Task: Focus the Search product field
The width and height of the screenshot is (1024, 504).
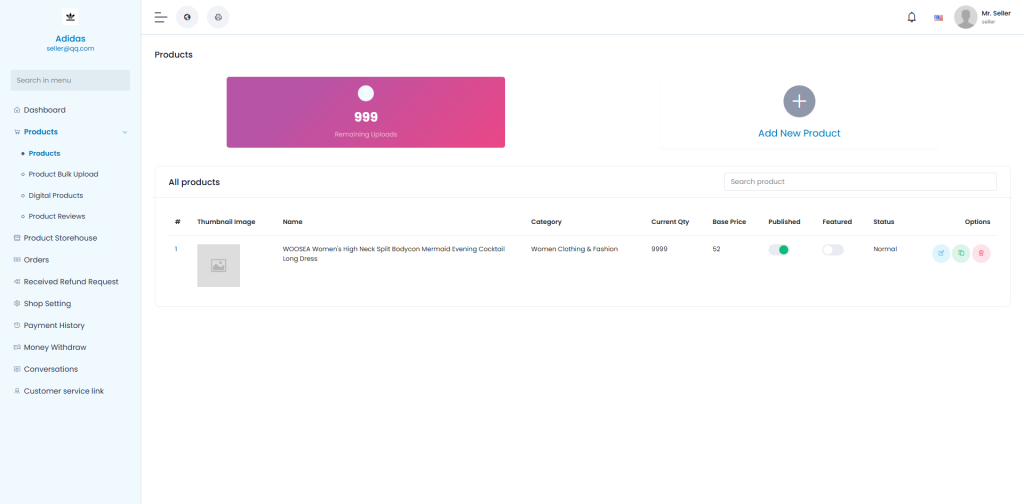Action: [x=860, y=181]
